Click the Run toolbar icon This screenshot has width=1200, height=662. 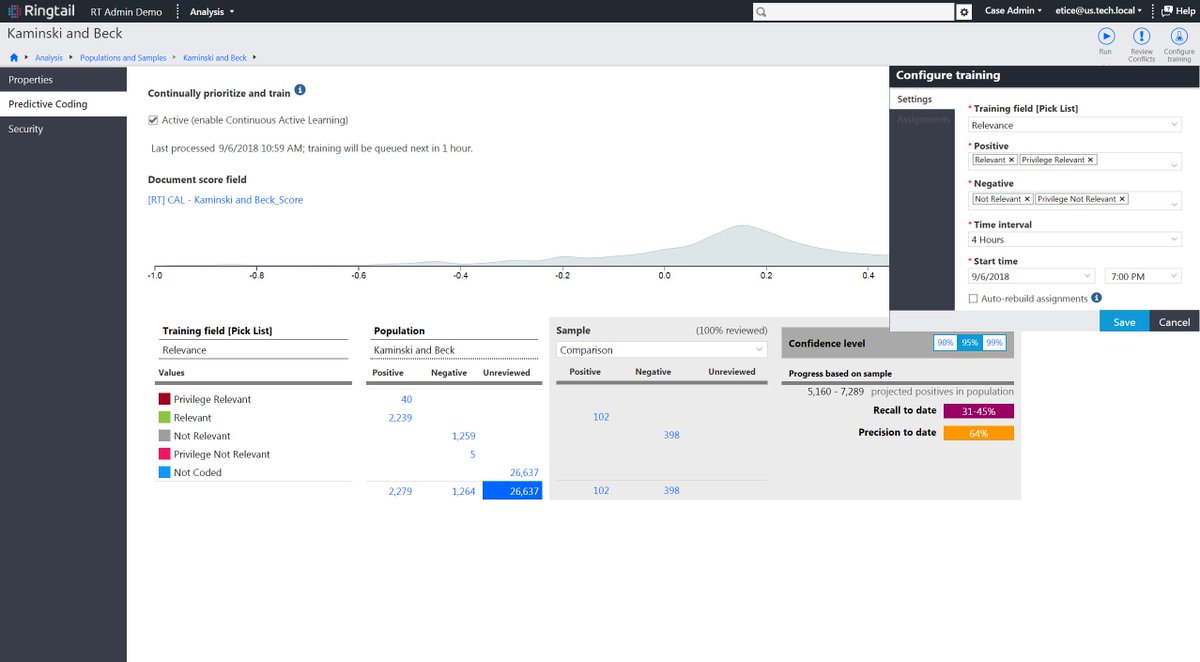pos(1106,36)
